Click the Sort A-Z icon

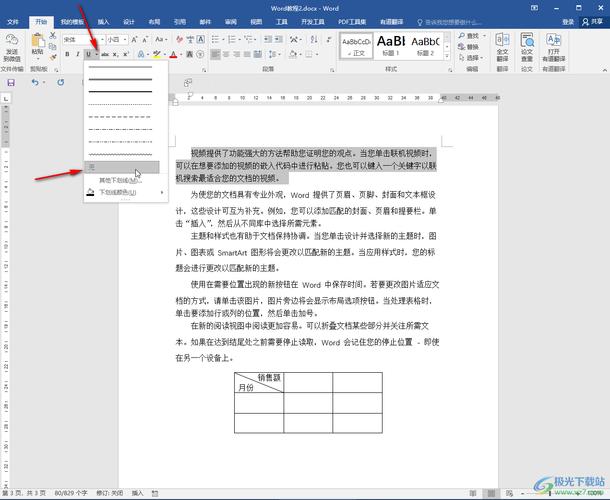[x=314, y=40]
